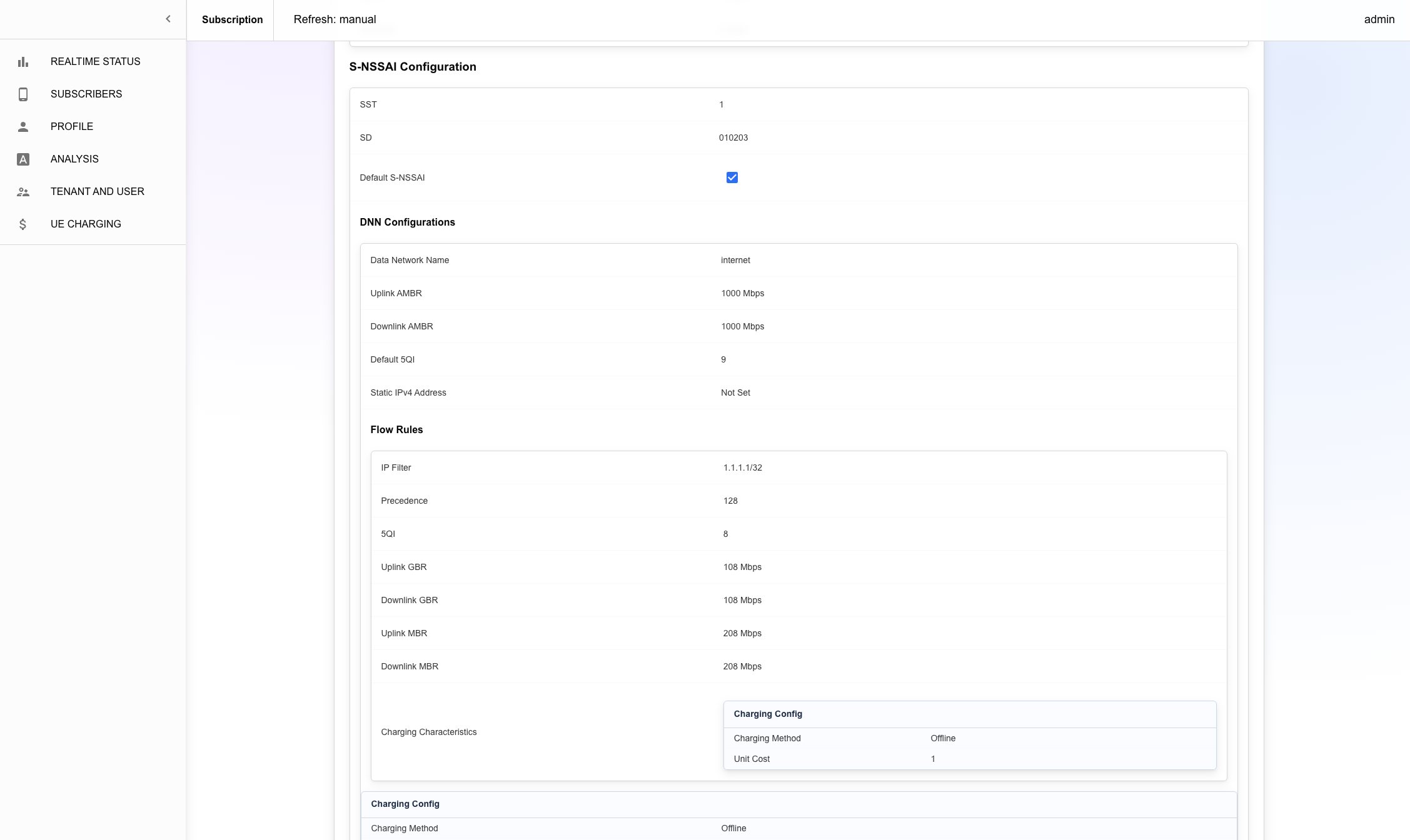Click the Analysis letter A icon
Viewport: 1410px width, 840px height.
click(23, 159)
